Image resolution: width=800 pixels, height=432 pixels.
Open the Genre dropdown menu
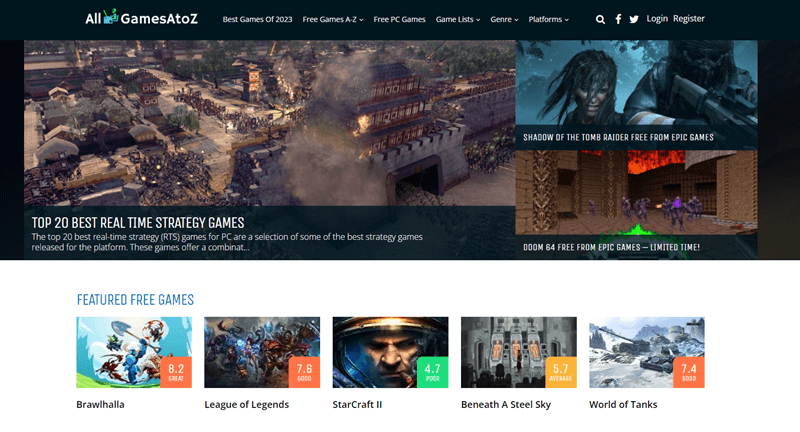point(504,19)
